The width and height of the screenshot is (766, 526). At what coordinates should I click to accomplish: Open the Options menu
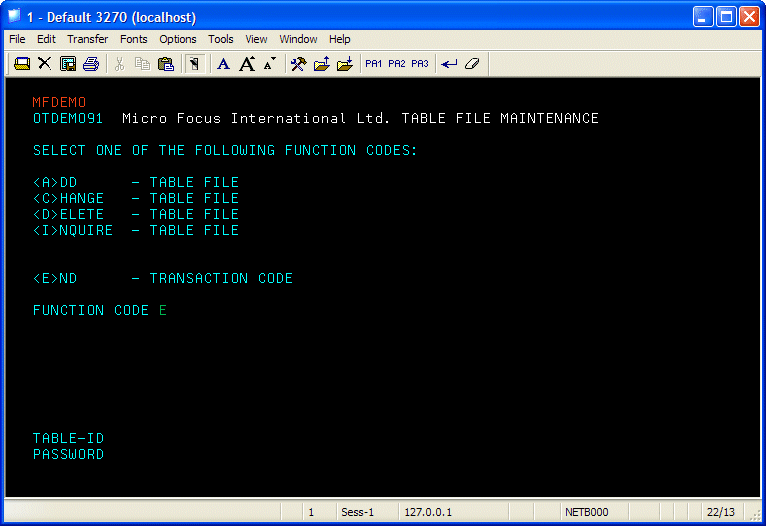[x=178, y=39]
